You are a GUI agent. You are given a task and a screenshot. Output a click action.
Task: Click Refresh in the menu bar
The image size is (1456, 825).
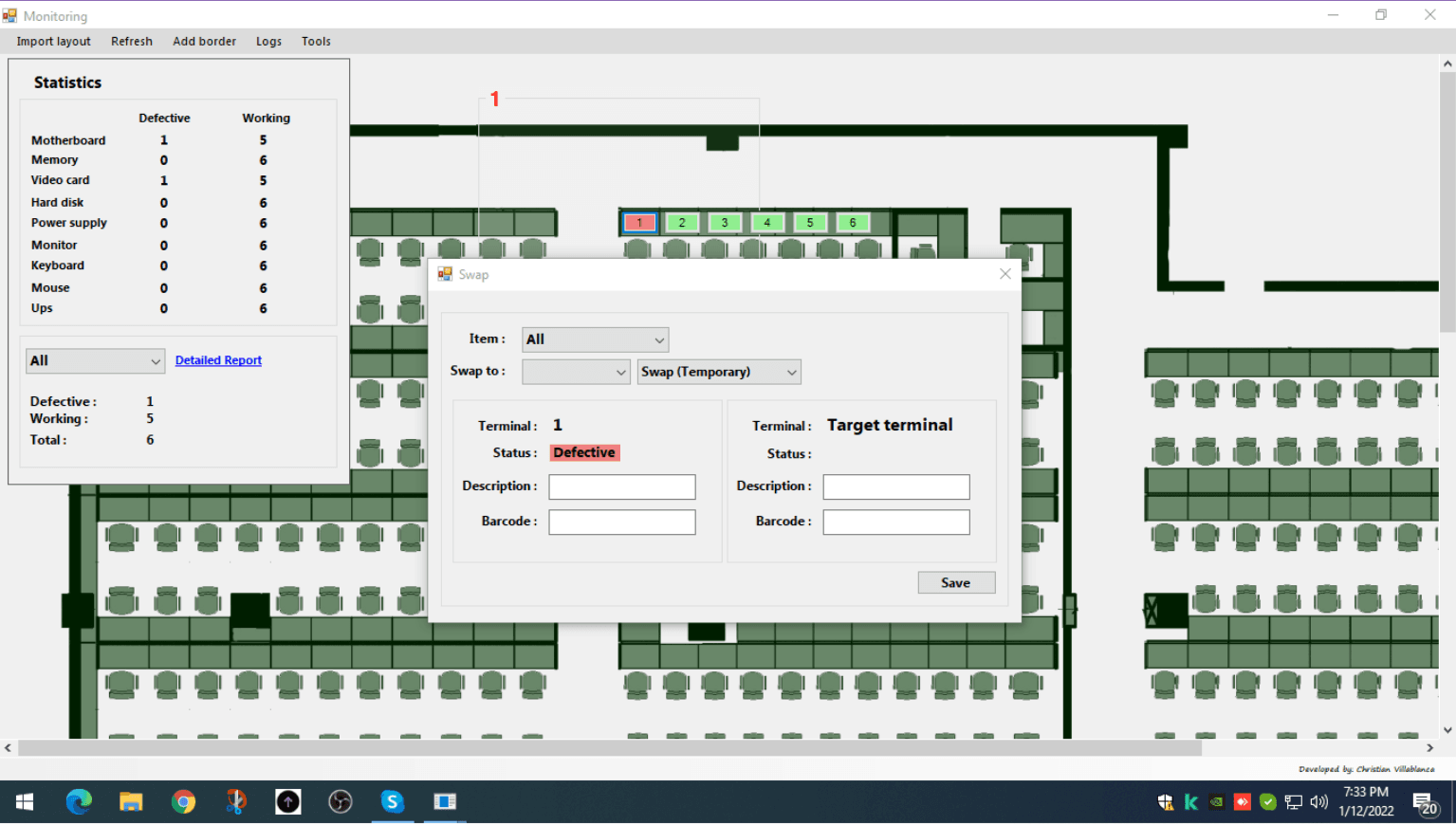(132, 41)
